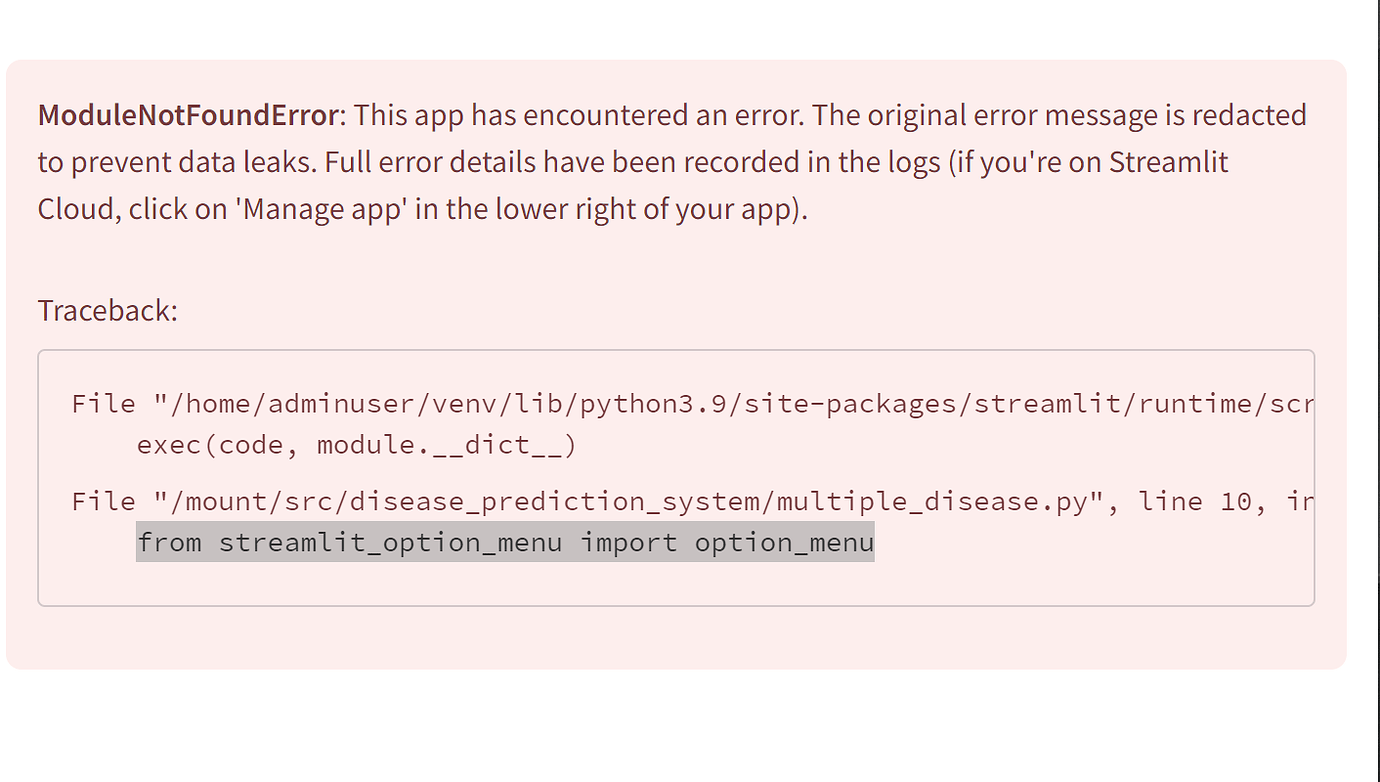Click the word 'Cloud' in the error message
This screenshot has height=782, width=1380.
point(78,211)
